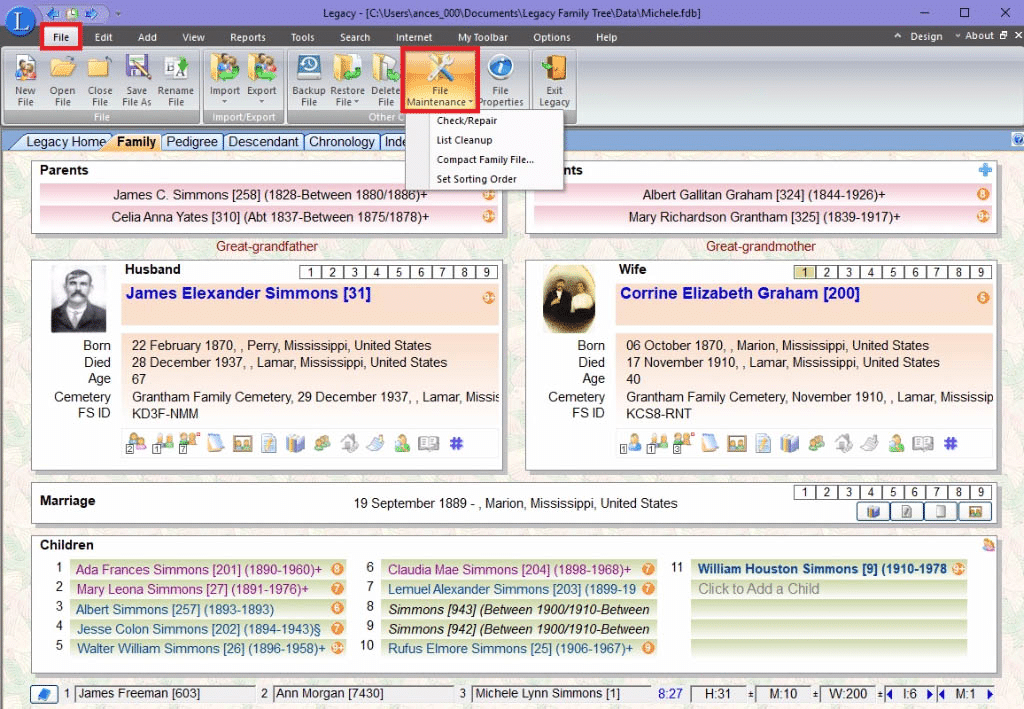
Task: Open child Rufus Elmore Simmons [25]
Action: pyautogui.click(x=519, y=648)
